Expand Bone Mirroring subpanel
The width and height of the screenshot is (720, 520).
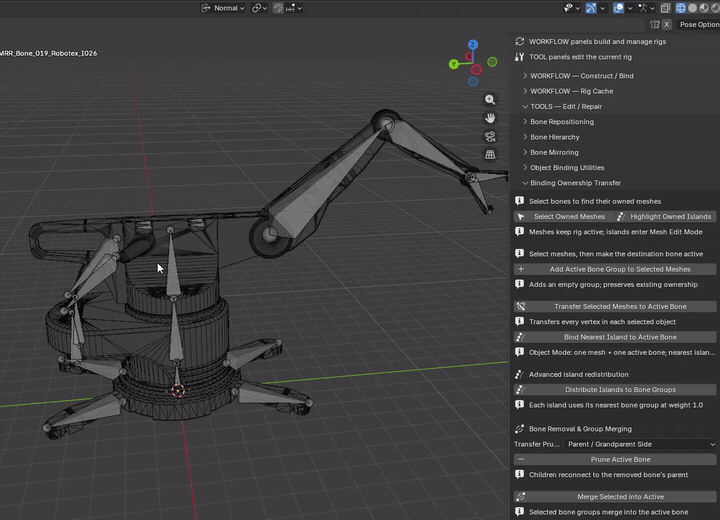pyautogui.click(x=553, y=152)
